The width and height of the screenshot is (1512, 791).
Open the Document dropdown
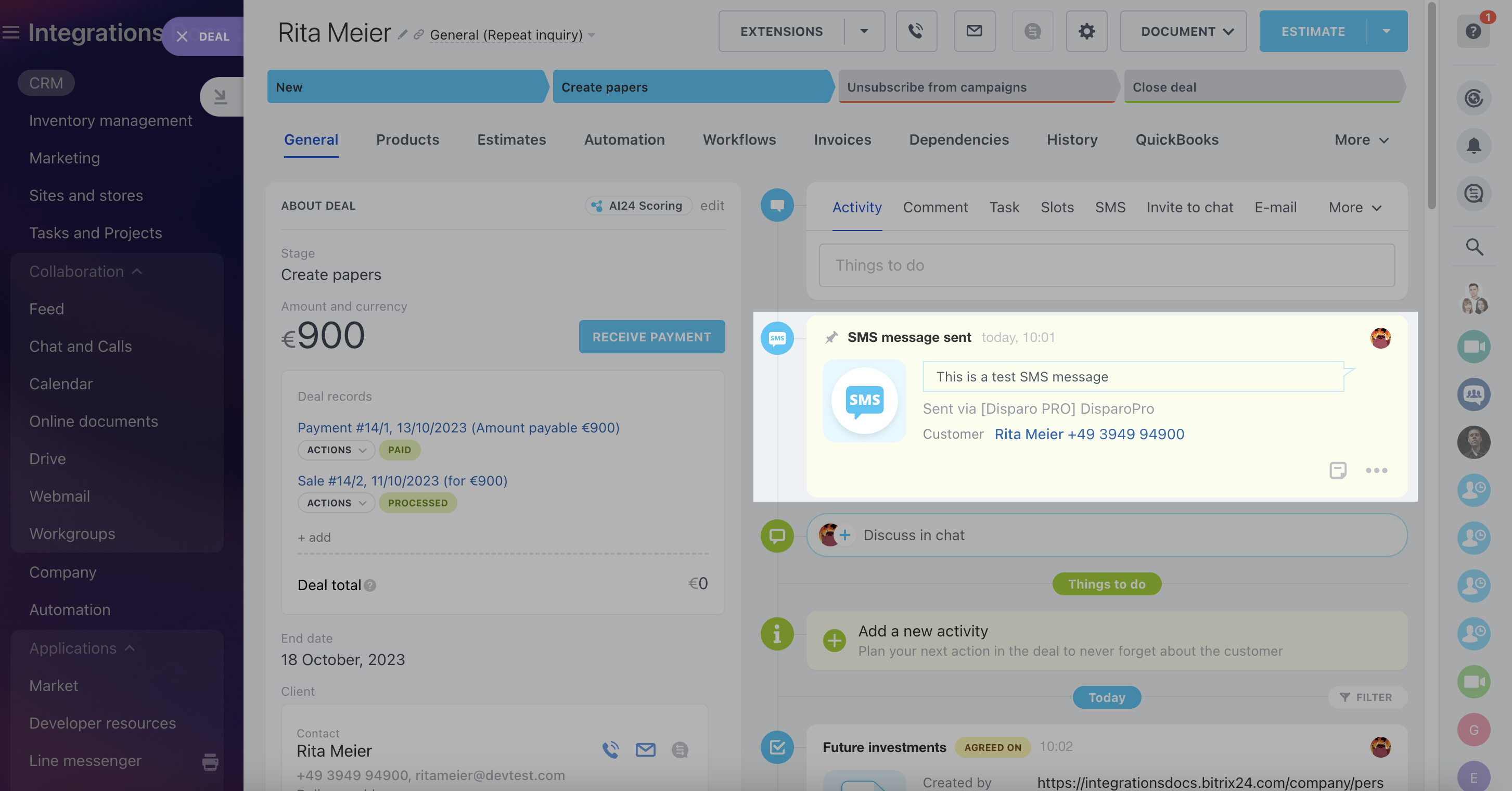[x=1183, y=31]
